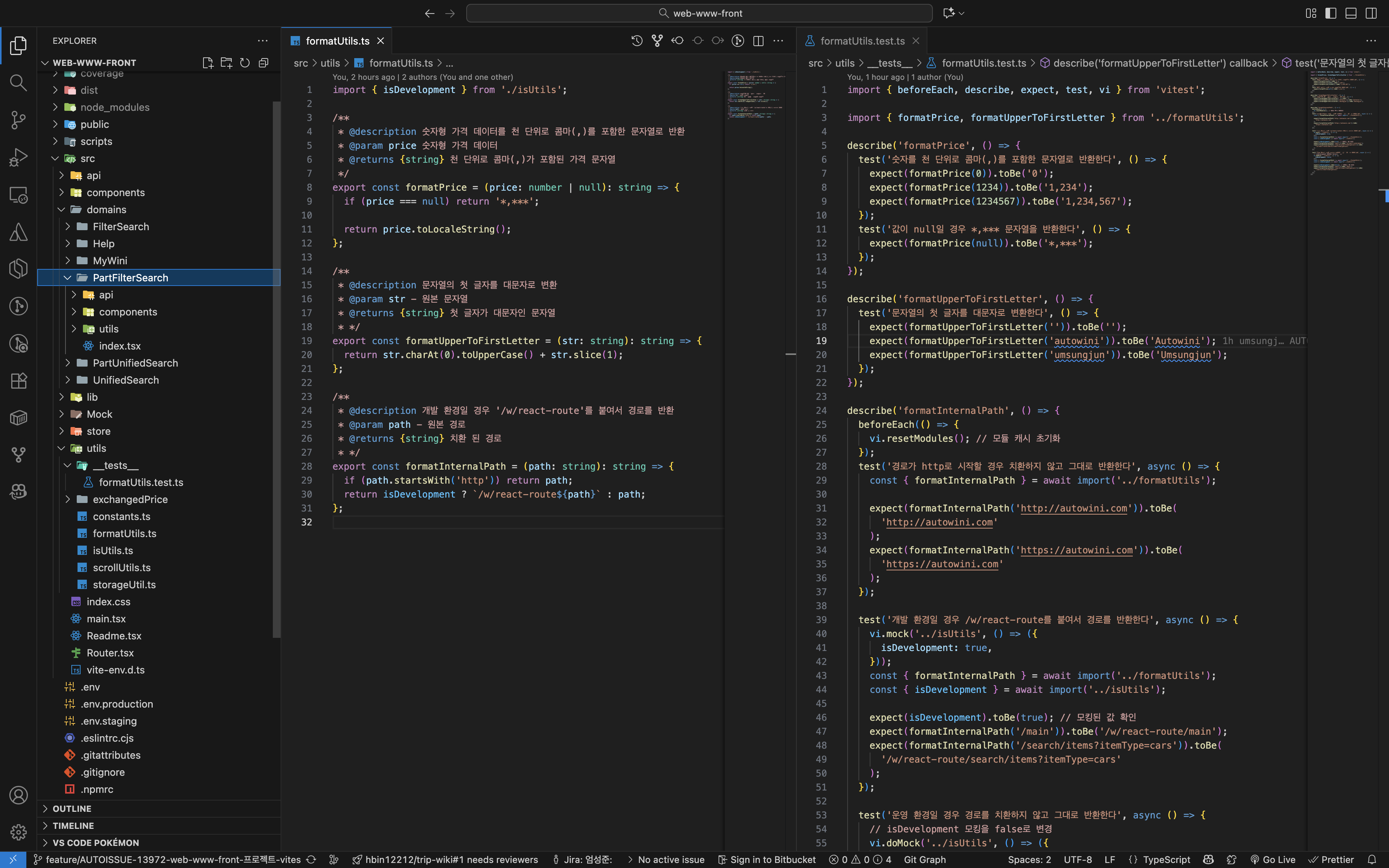Image resolution: width=1389 pixels, height=868 pixels.
Task: Open Run and Debug view
Action: point(18,157)
